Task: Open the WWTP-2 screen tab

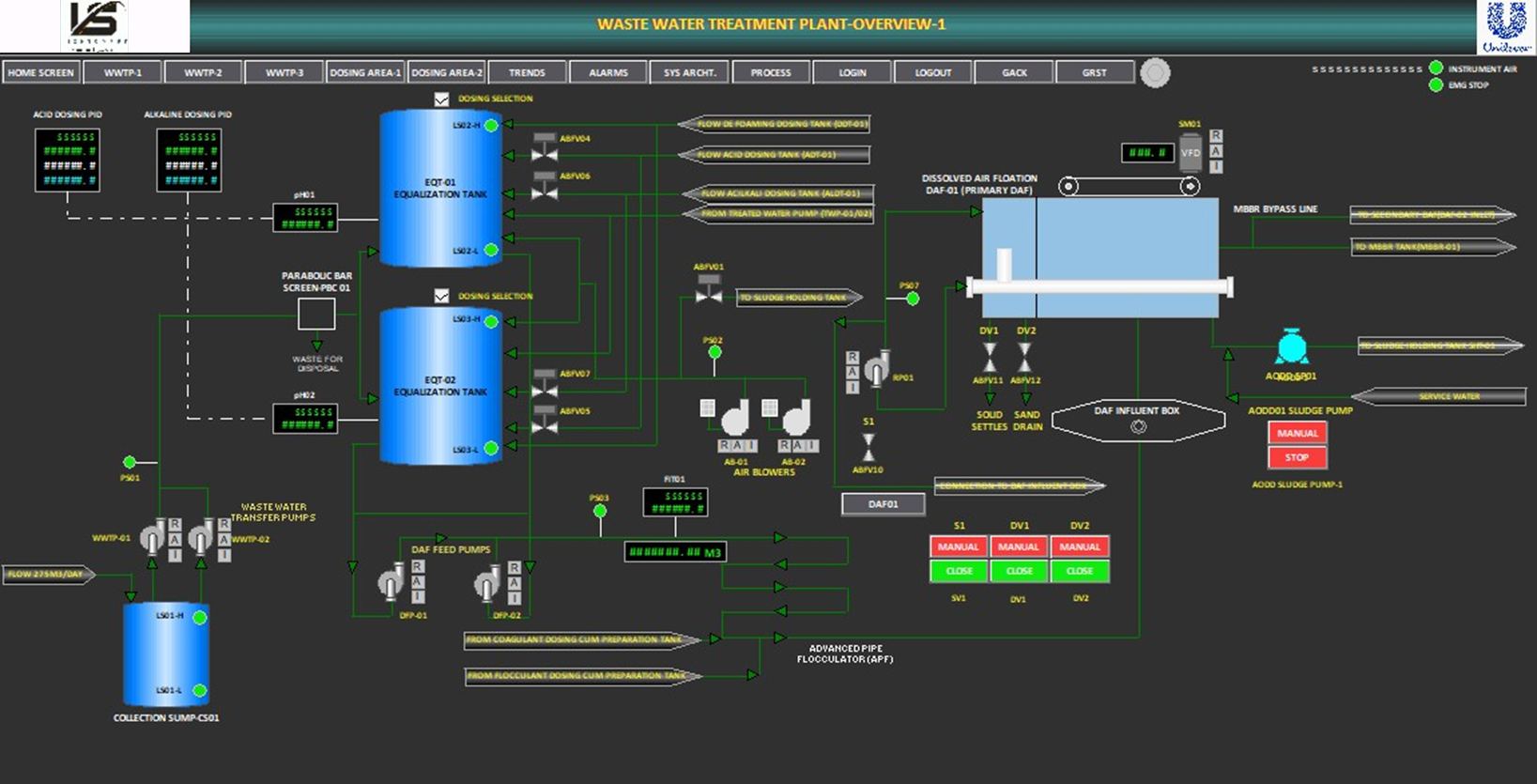Action: click(x=203, y=72)
